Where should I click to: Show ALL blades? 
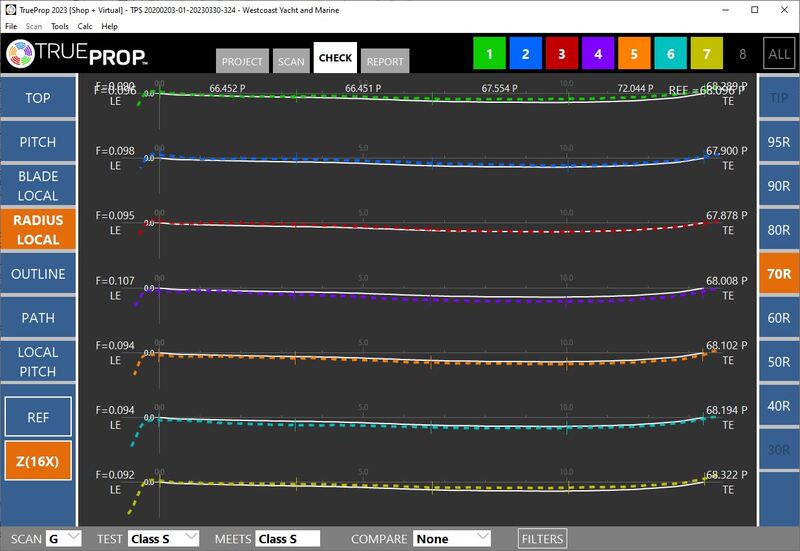(x=777, y=54)
